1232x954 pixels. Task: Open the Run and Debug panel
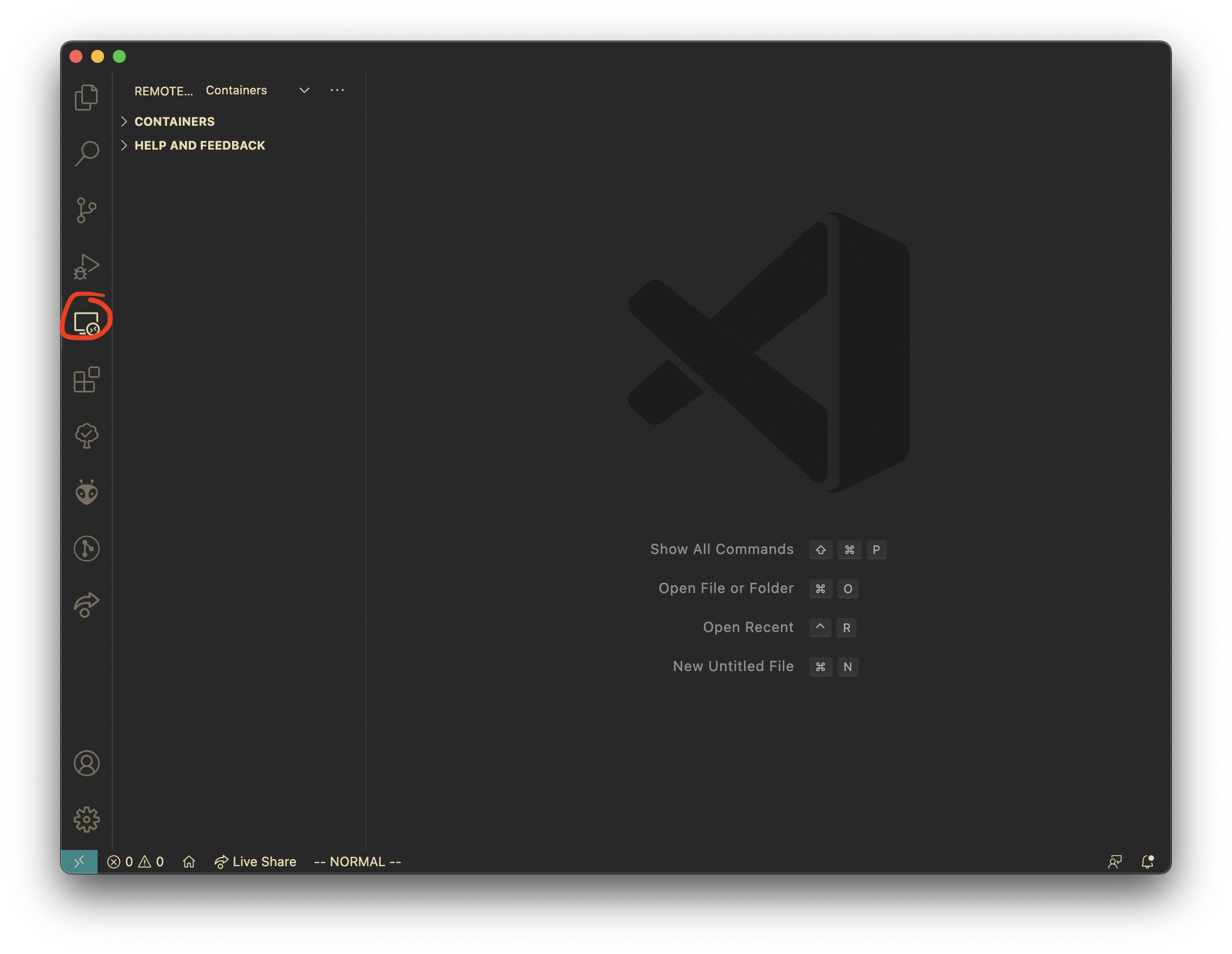(x=86, y=266)
